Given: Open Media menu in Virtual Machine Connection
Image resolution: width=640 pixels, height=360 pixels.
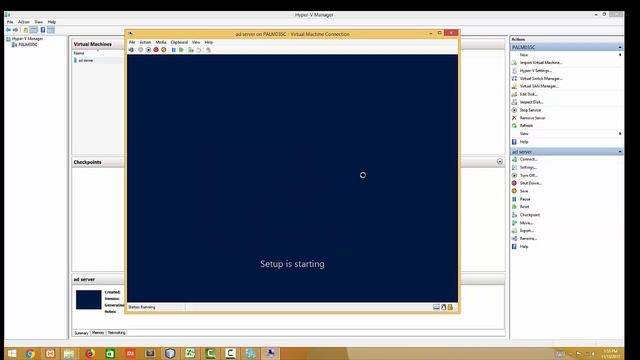Looking at the screenshot, I should pos(160,42).
